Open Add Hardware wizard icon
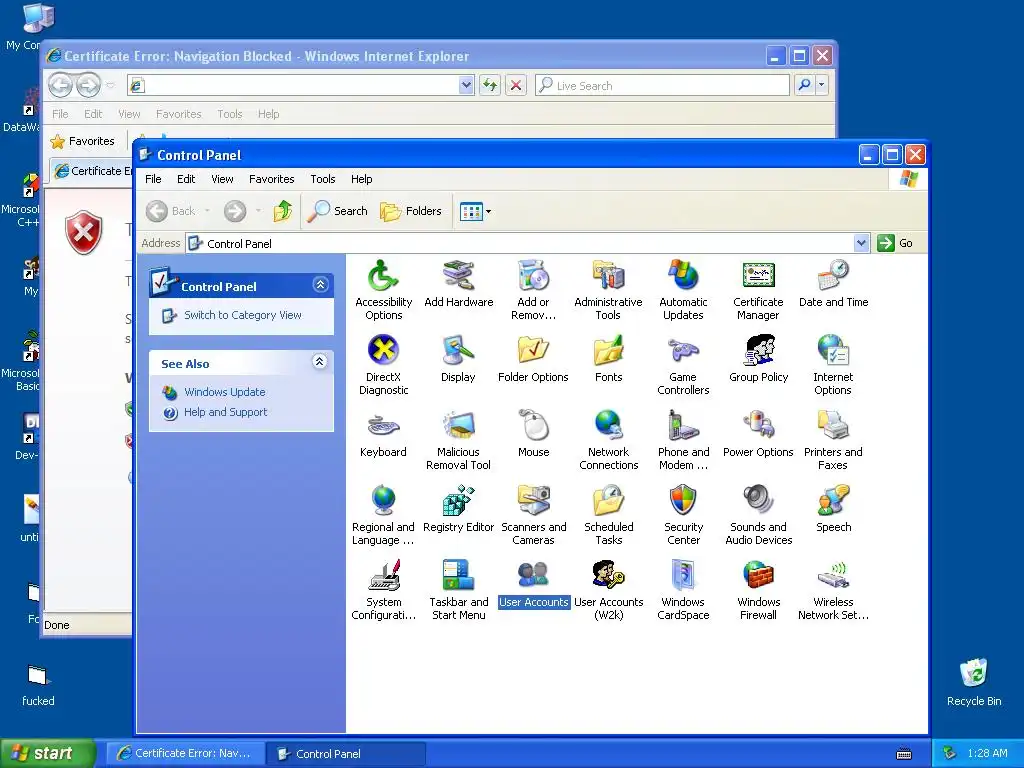1024x768 pixels. tap(458, 283)
